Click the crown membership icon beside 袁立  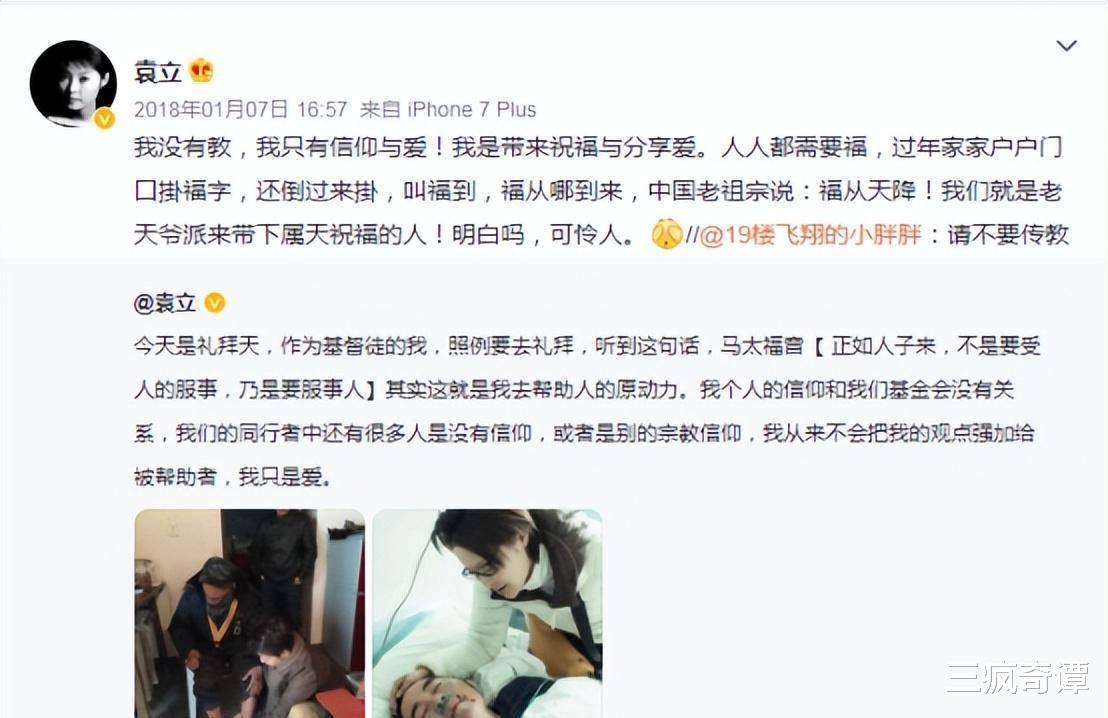[x=201, y=71]
